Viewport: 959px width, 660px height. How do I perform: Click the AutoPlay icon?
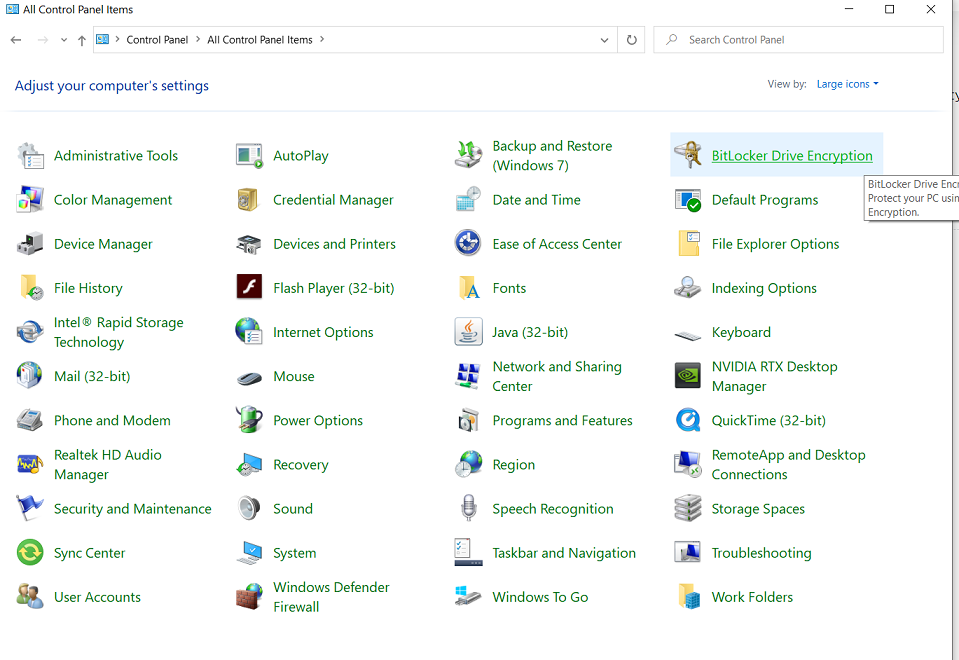point(250,156)
